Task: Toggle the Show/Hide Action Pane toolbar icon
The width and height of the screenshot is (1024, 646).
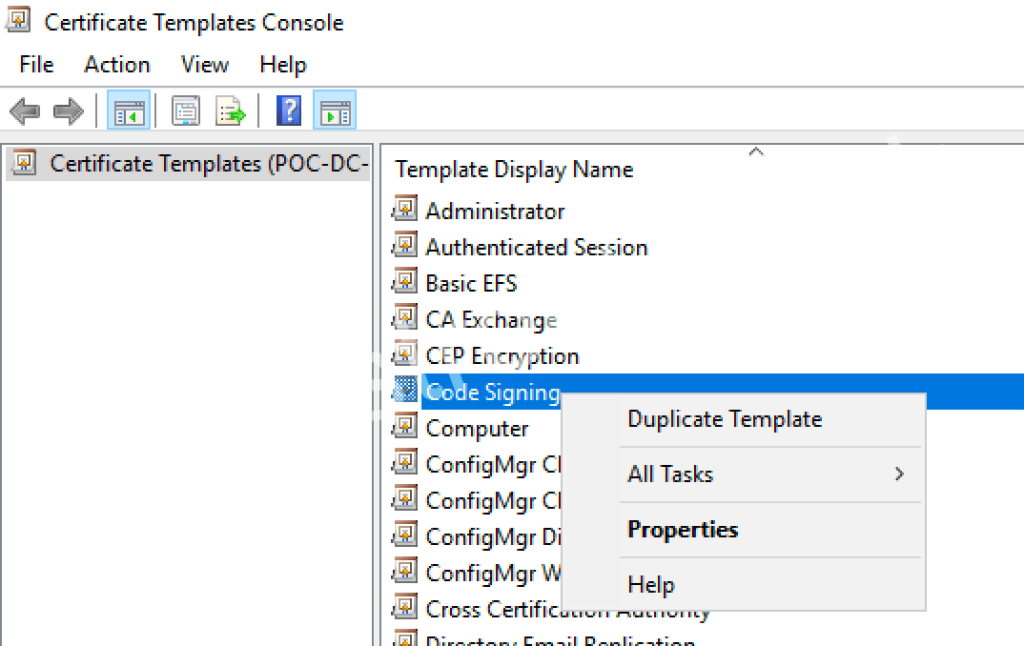Action: (x=334, y=110)
